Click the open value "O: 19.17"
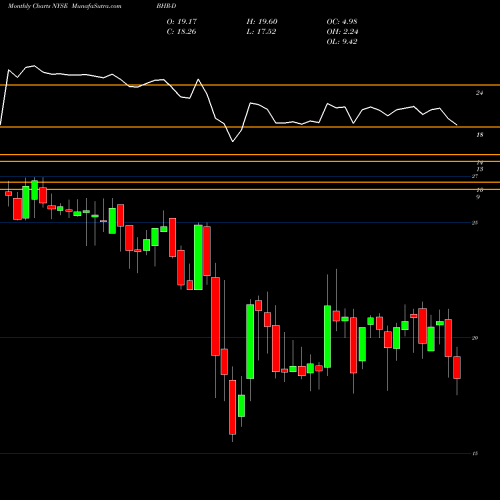This screenshot has height=500, width=500. click(182, 22)
